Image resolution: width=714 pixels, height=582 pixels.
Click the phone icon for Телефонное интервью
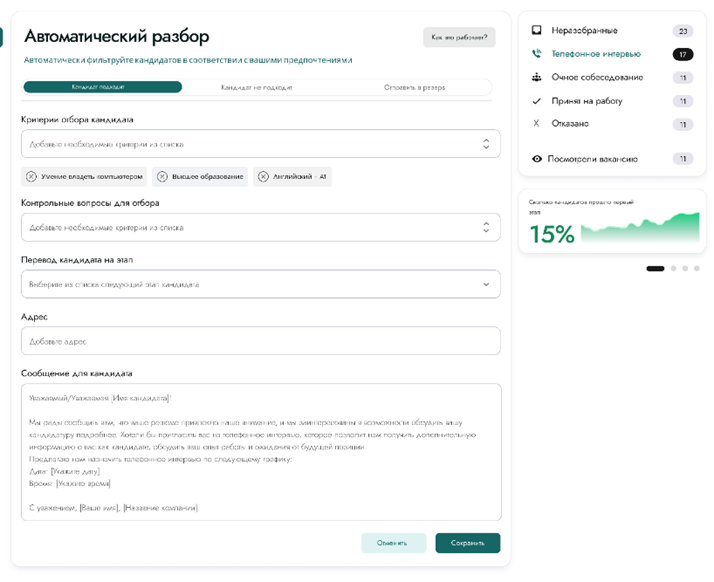537,54
